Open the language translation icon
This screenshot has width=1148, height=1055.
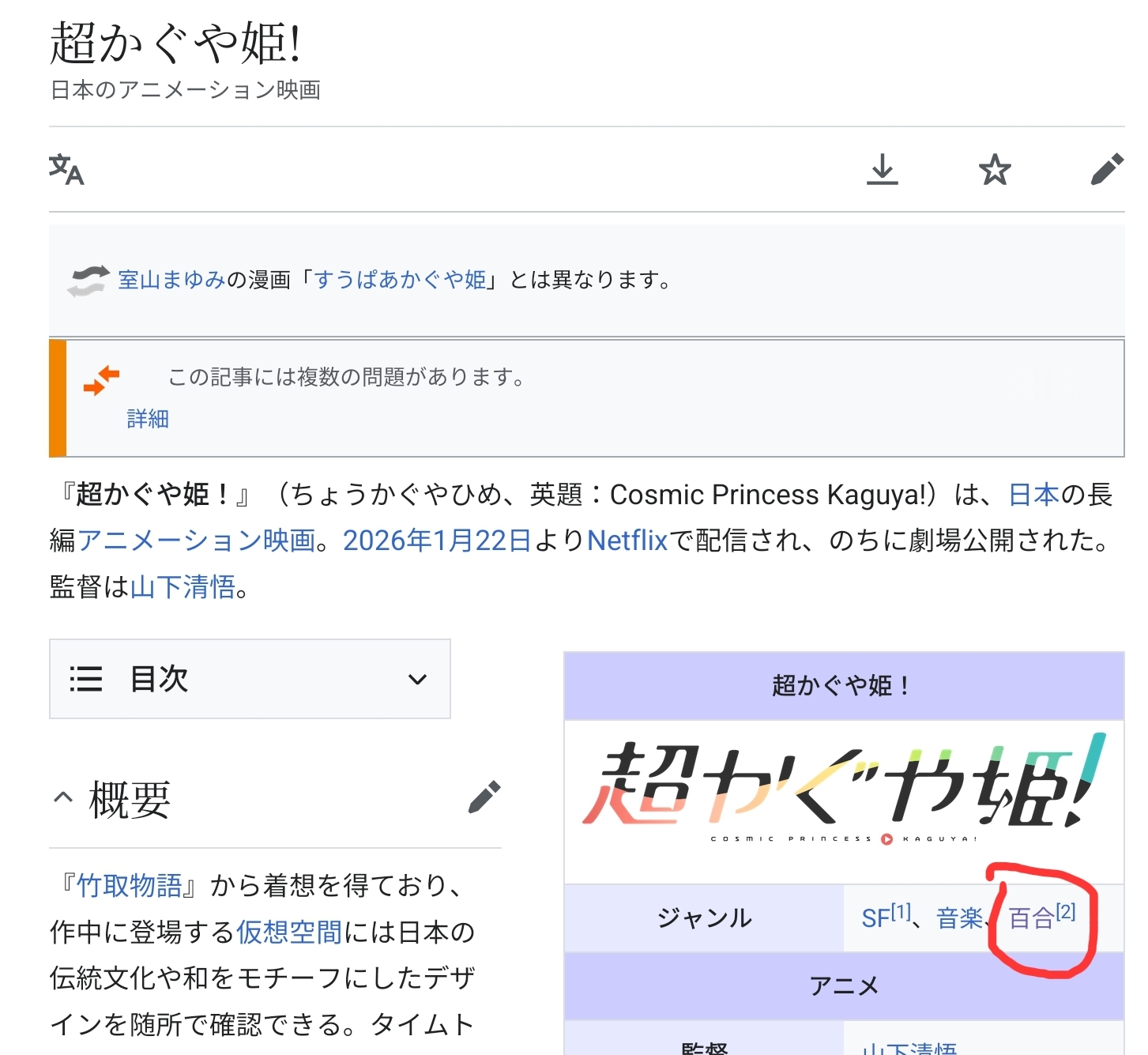pyautogui.click(x=66, y=169)
